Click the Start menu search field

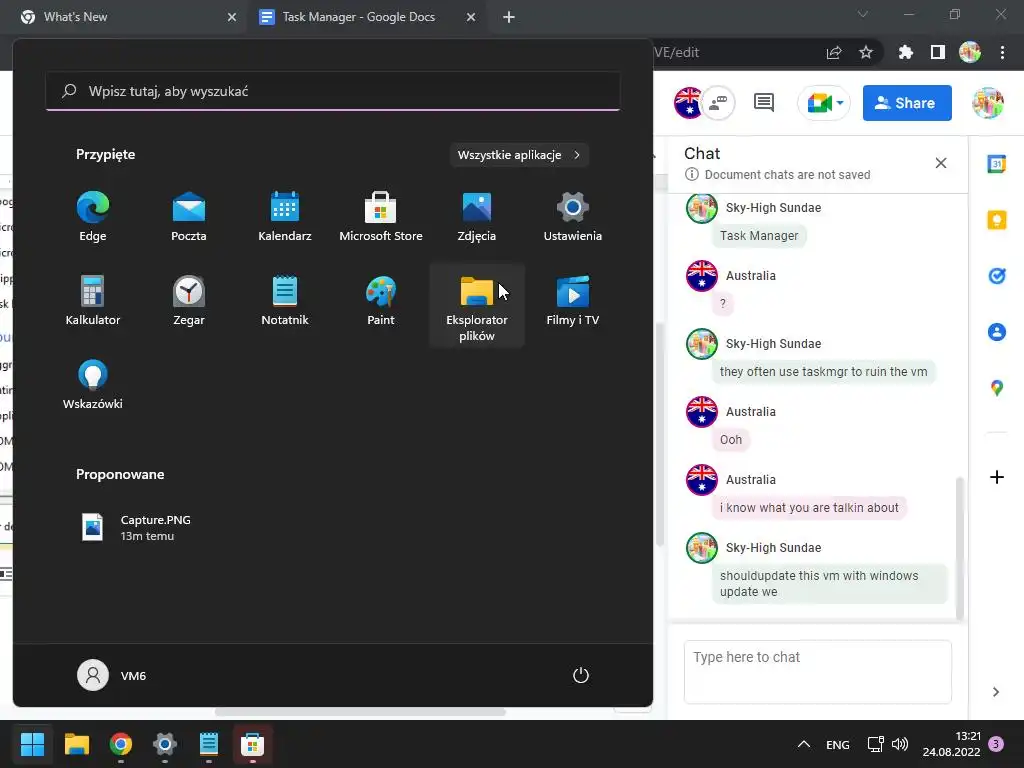point(333,91)
